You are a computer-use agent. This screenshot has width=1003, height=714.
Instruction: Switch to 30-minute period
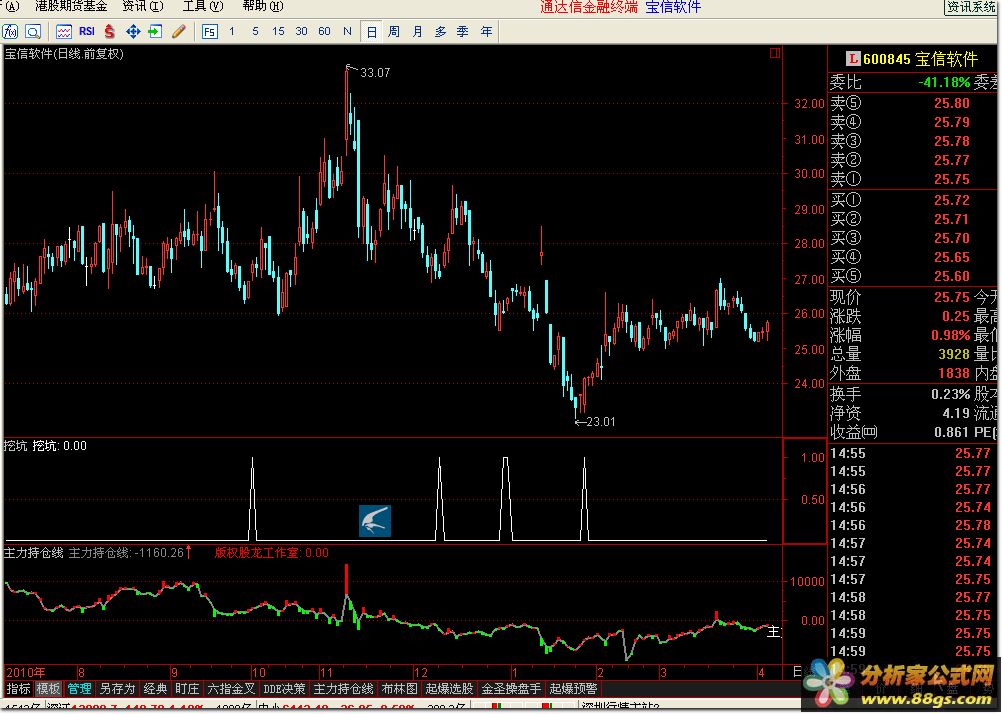pyautogui.click(x=301, y=31)
